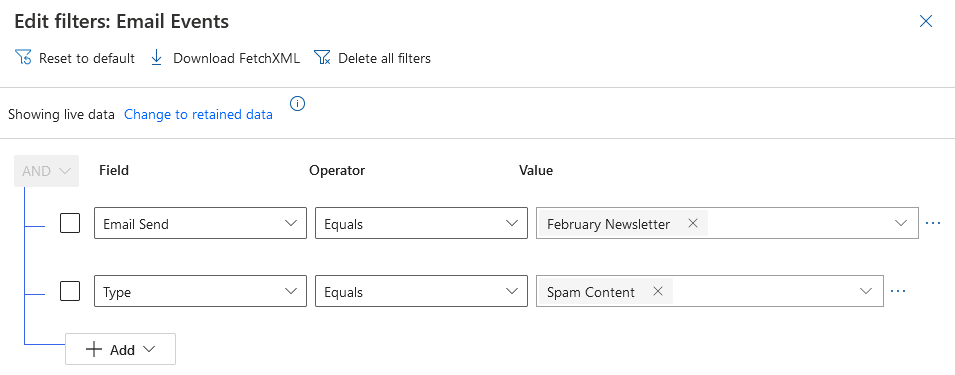Viewport: 955px width, 375px height.
Task: Click Change to retained data link
Action: (x=199, y=114)
